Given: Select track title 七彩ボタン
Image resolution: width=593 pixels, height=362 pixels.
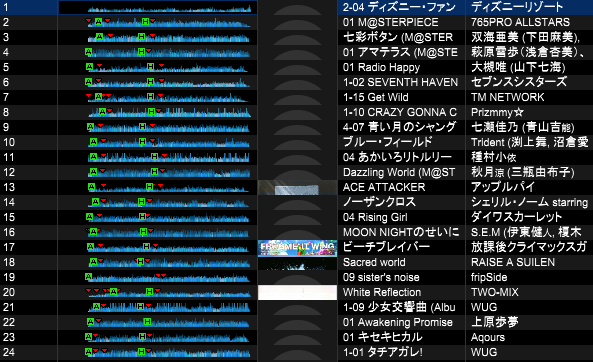Looking at the screenshot, I should coord(370,37).
